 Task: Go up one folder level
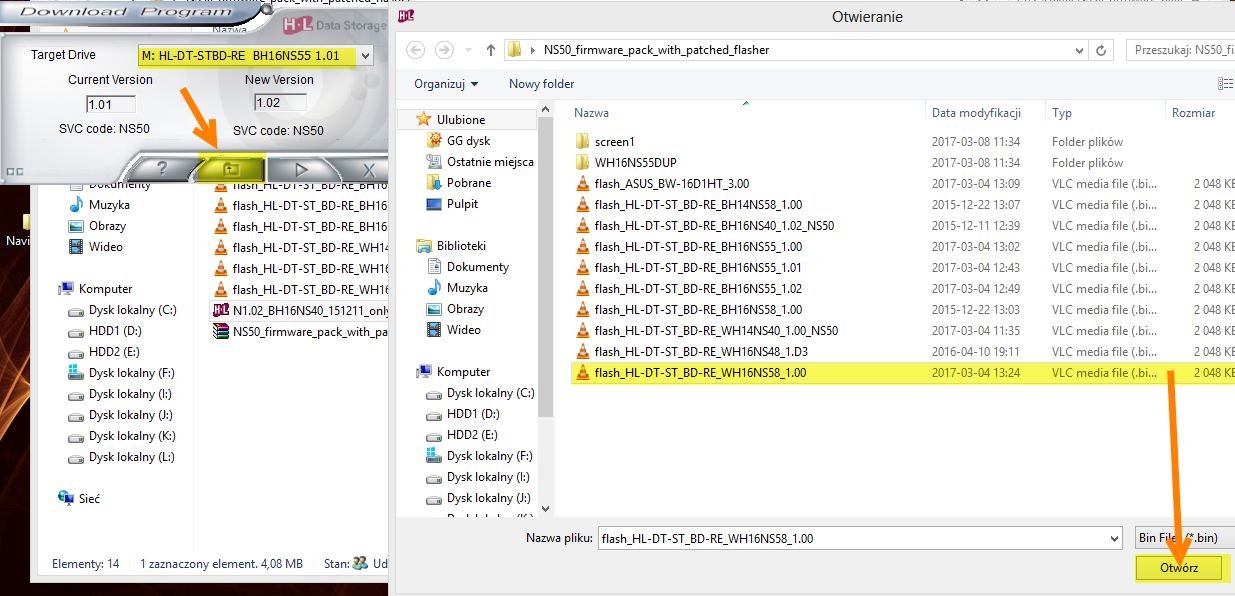(x=491, y=49)
